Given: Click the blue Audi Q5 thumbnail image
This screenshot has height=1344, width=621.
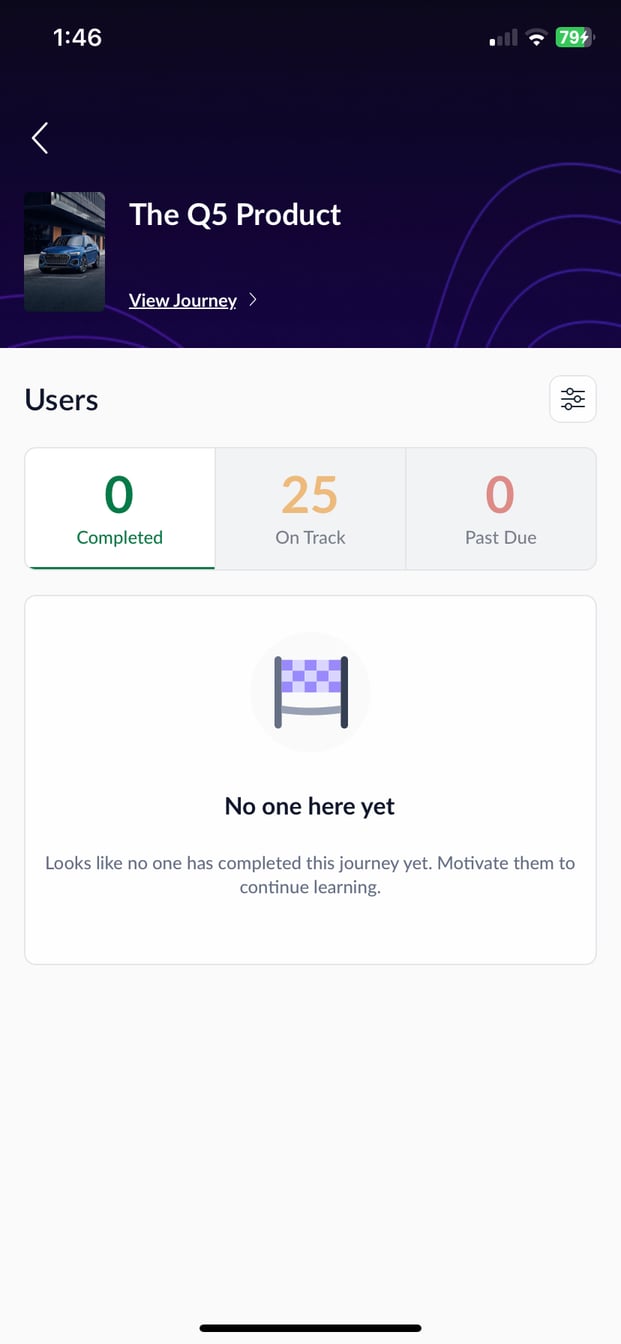Looking at the screenshot, I should (64, 251).
